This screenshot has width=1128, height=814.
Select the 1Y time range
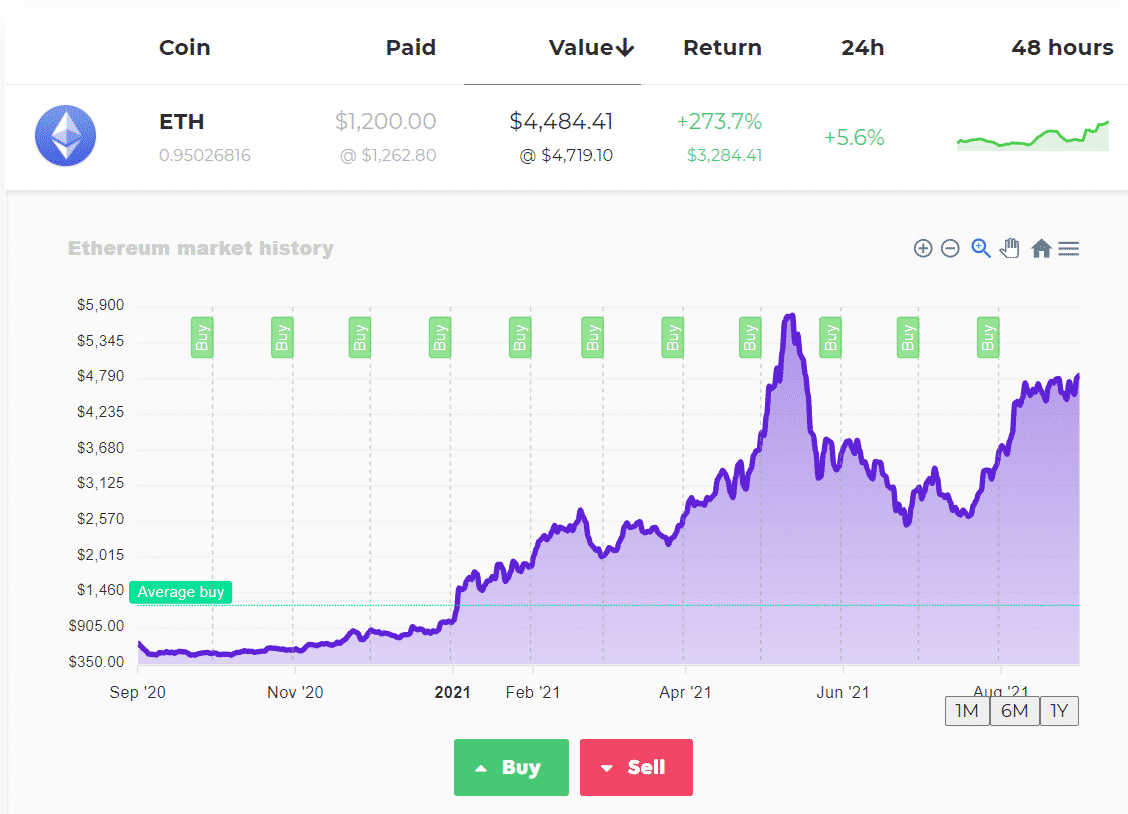click(1059, 711)
